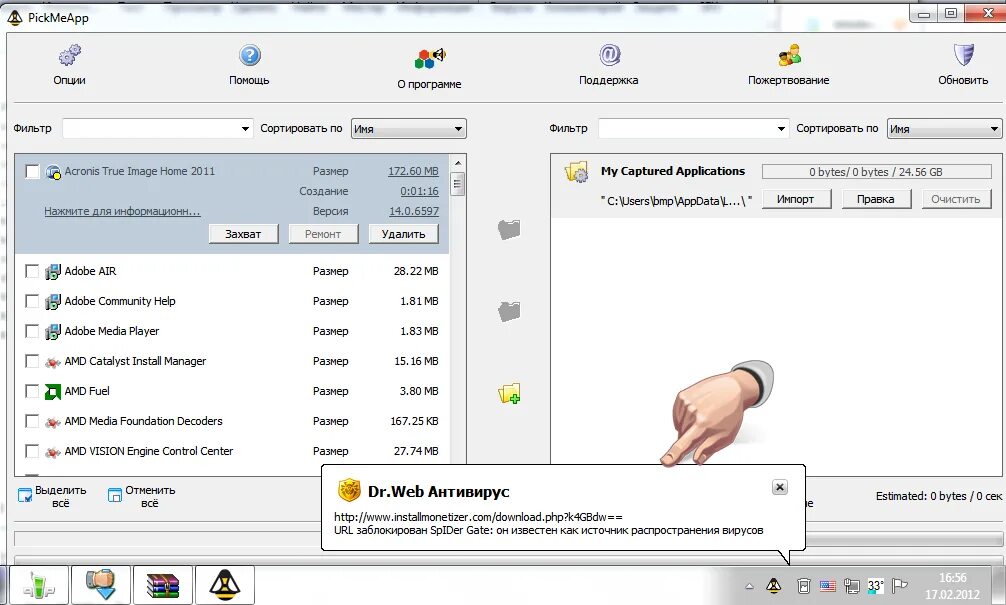This screenshot has height=605, width=1006.
Task: Check AMD VISION Engine Control Center checkbox
Action: coord(32,451)
